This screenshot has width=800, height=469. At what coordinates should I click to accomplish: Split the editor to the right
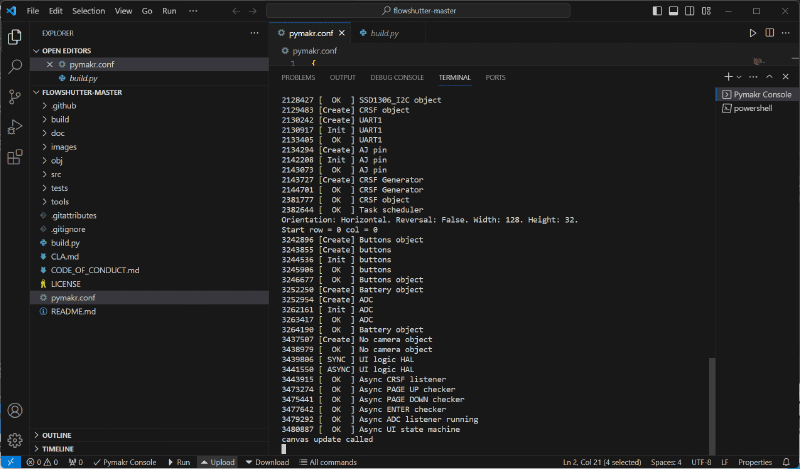point(770,33)
